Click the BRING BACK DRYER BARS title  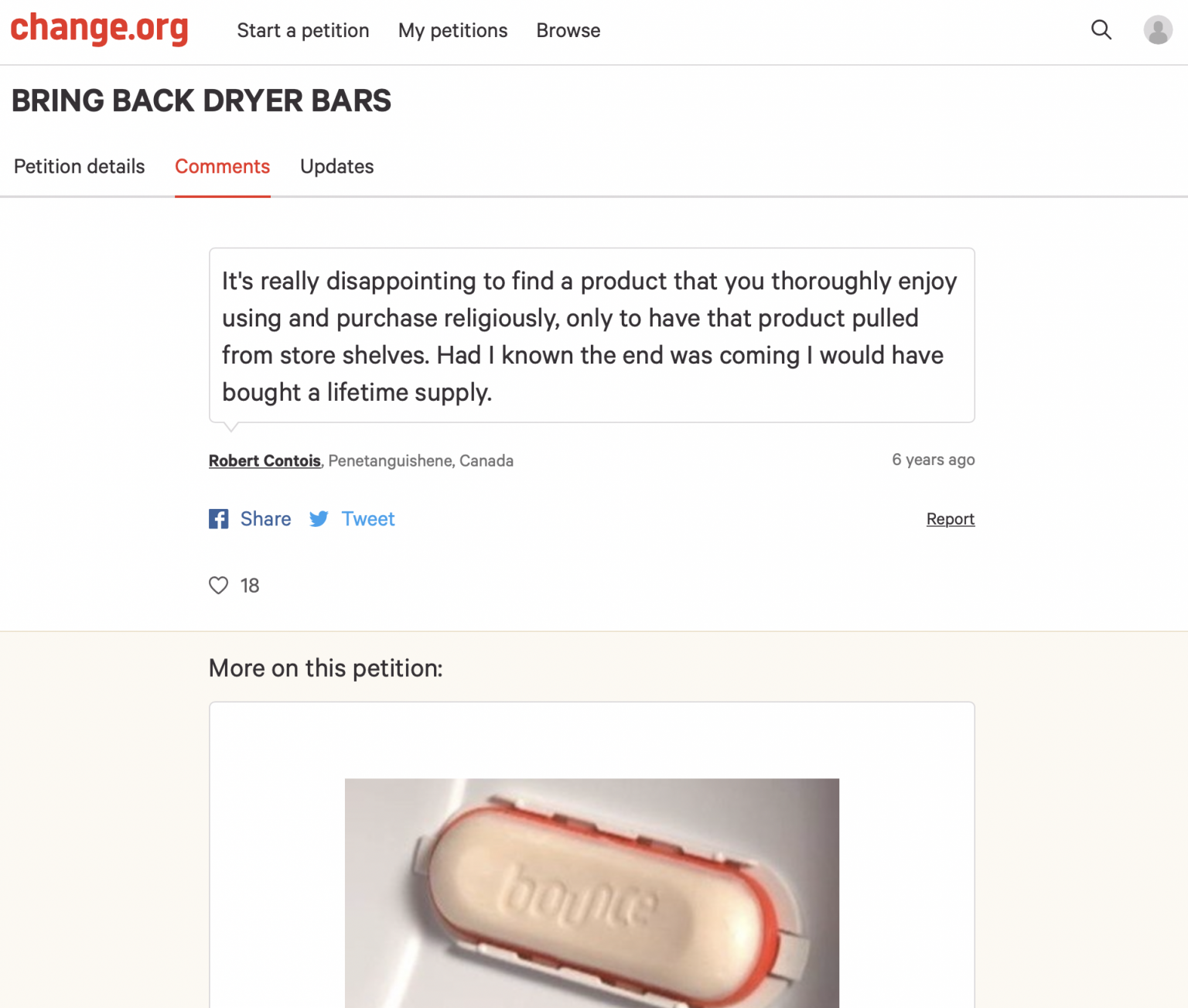tap(201, 101)
